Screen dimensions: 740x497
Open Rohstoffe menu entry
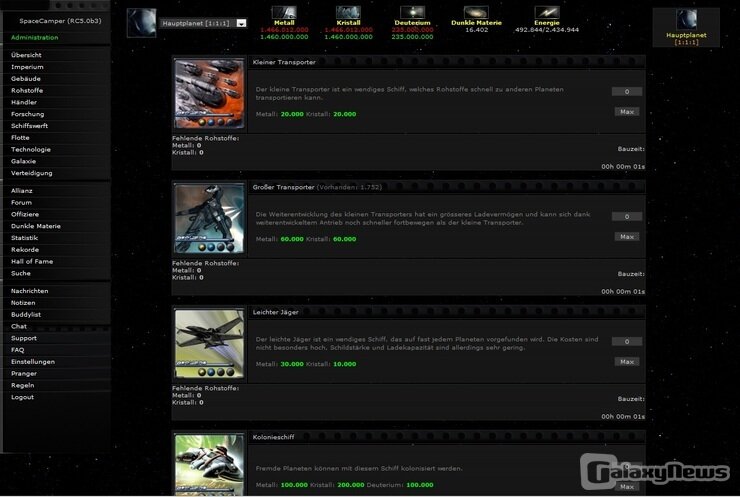27,91
